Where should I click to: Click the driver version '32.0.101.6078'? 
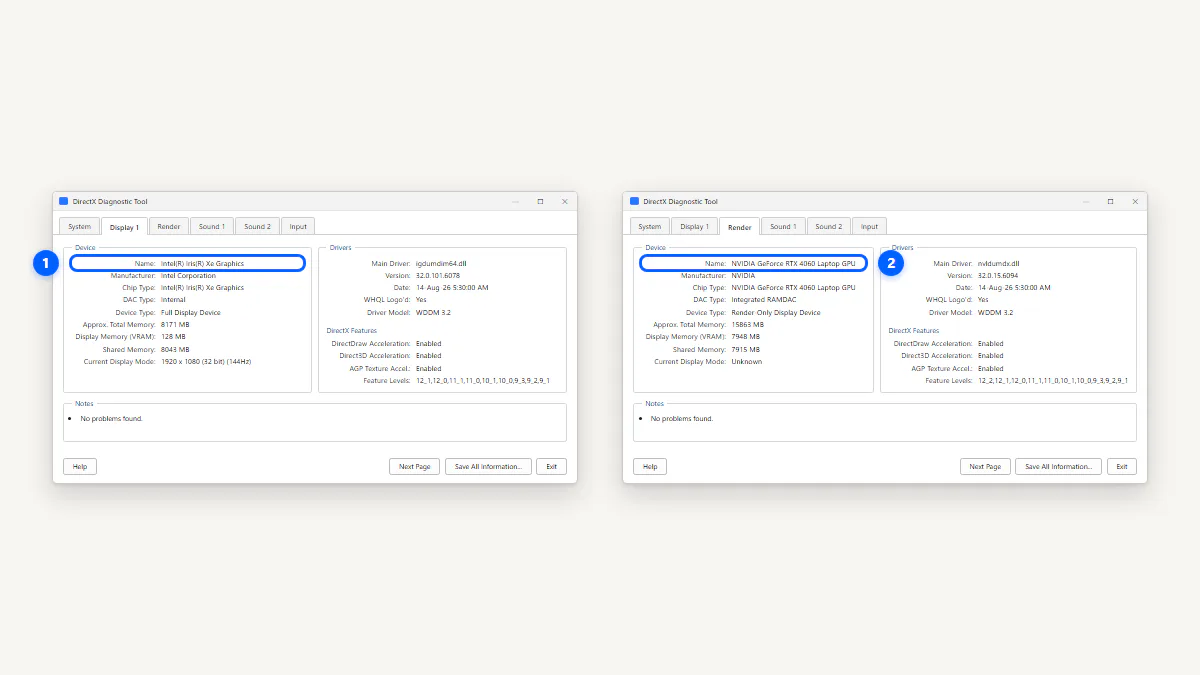[438, 276]
